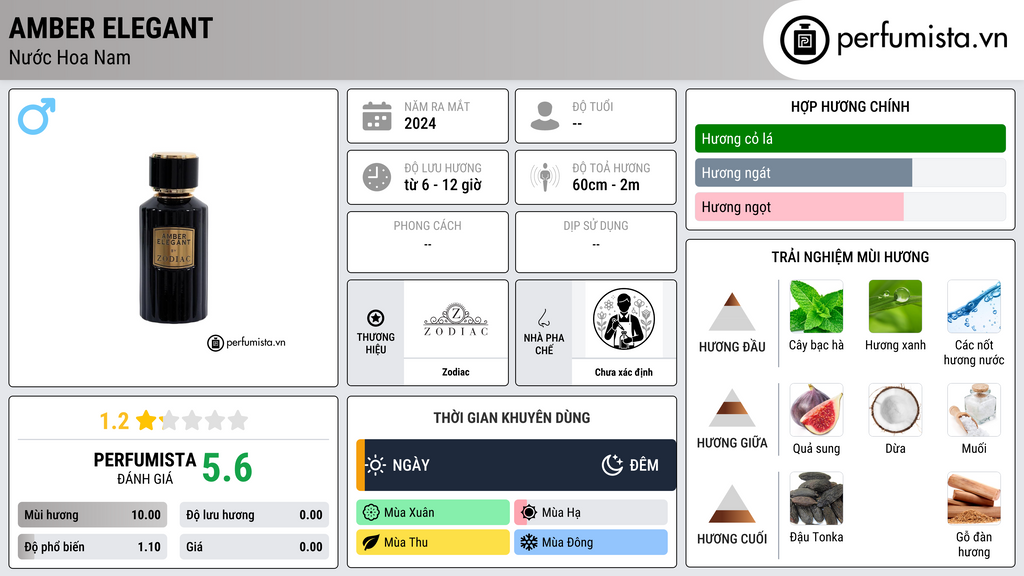Image resolution: width=1024 pixels, height=576 pixels.
Task: Click the Mùa Thu season button
Action: (433, 542)
